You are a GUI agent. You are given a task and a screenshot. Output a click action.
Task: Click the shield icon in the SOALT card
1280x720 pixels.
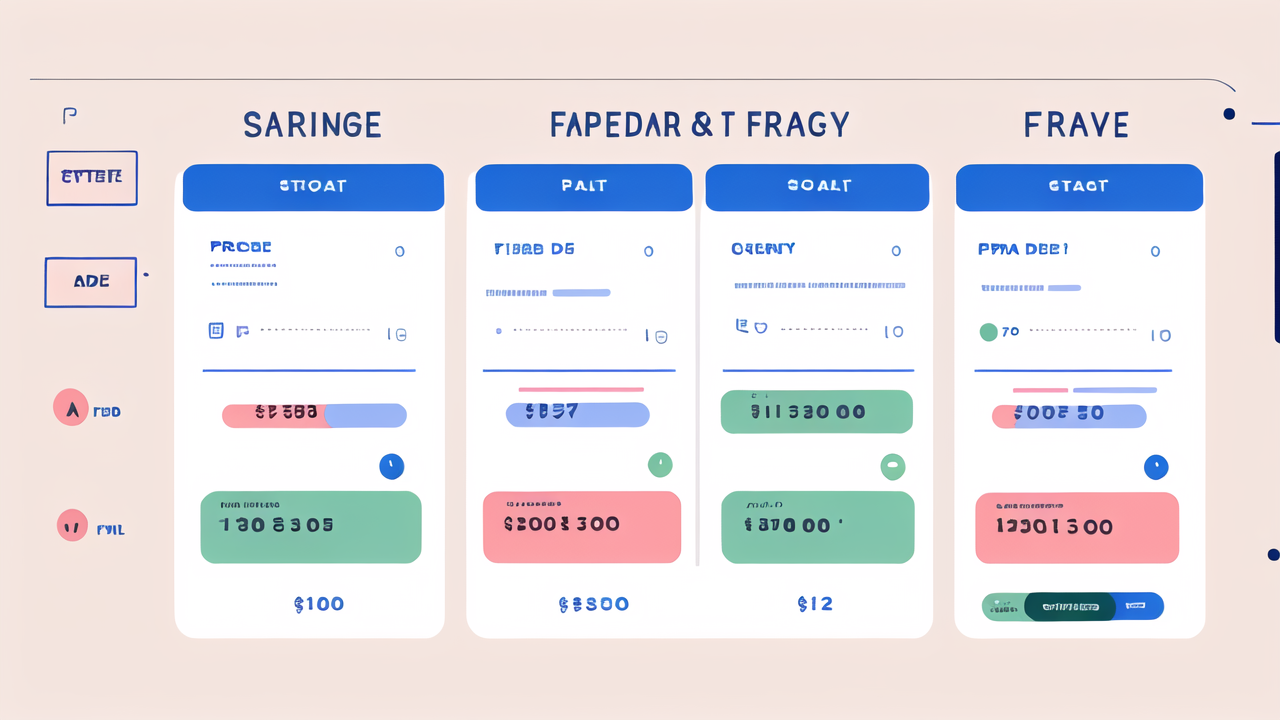click(759, 327)
